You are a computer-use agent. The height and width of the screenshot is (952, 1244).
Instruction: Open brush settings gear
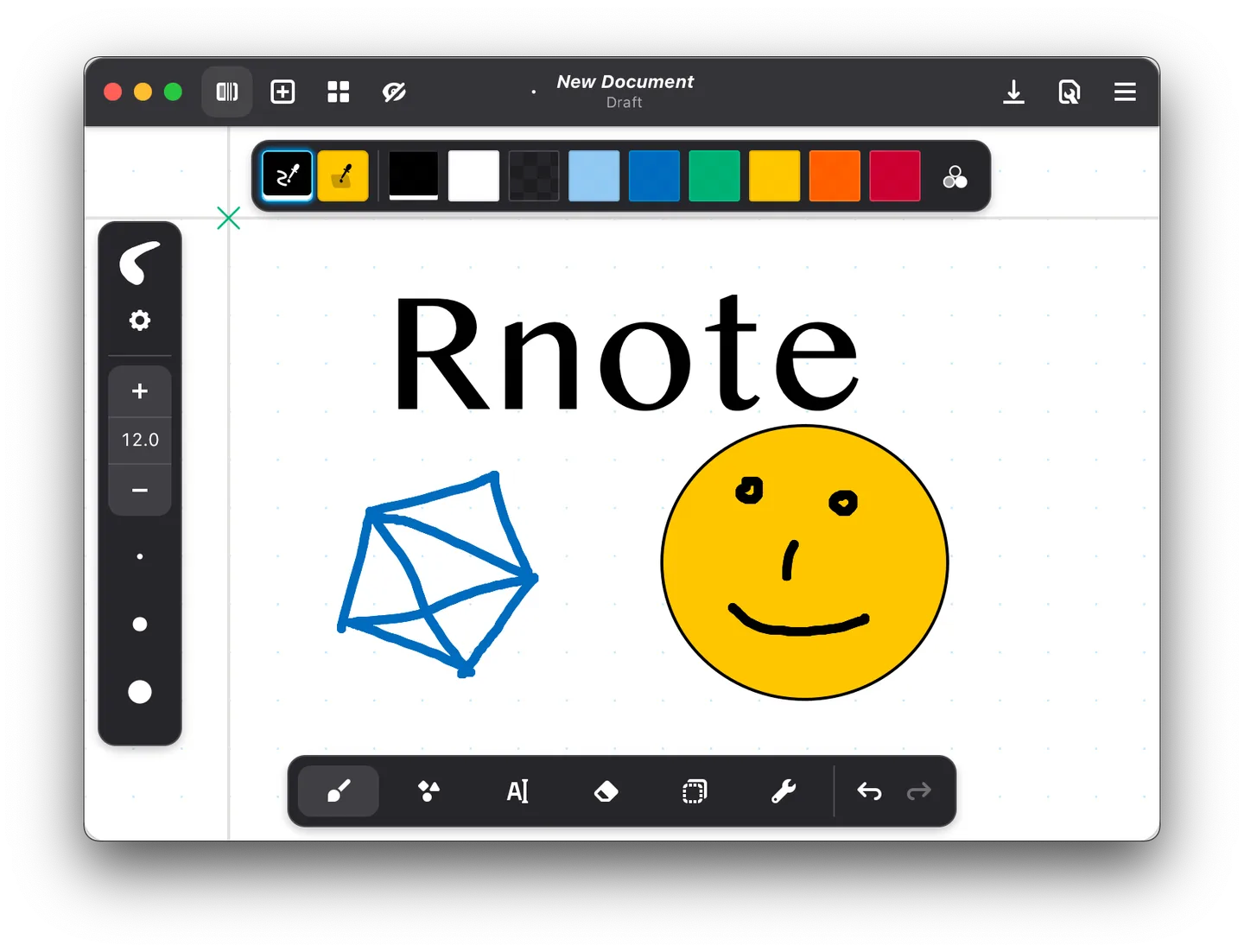tap(140, 321)
